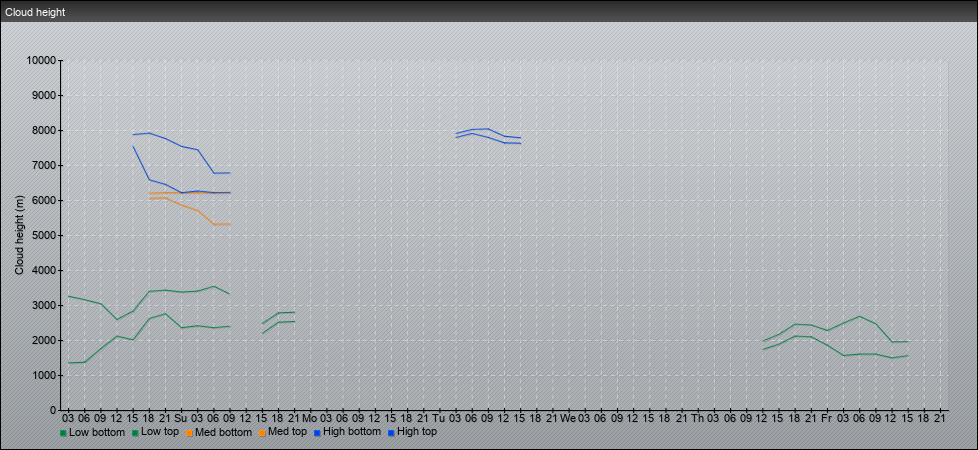
Task: Click the We day label on x-axis
Action: [x=568, y=418]
